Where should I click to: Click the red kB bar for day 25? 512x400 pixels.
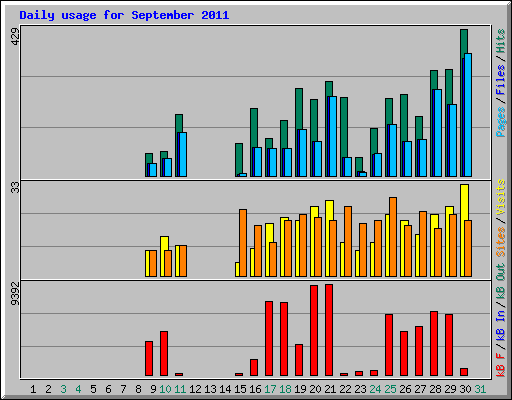coord(389,345)
